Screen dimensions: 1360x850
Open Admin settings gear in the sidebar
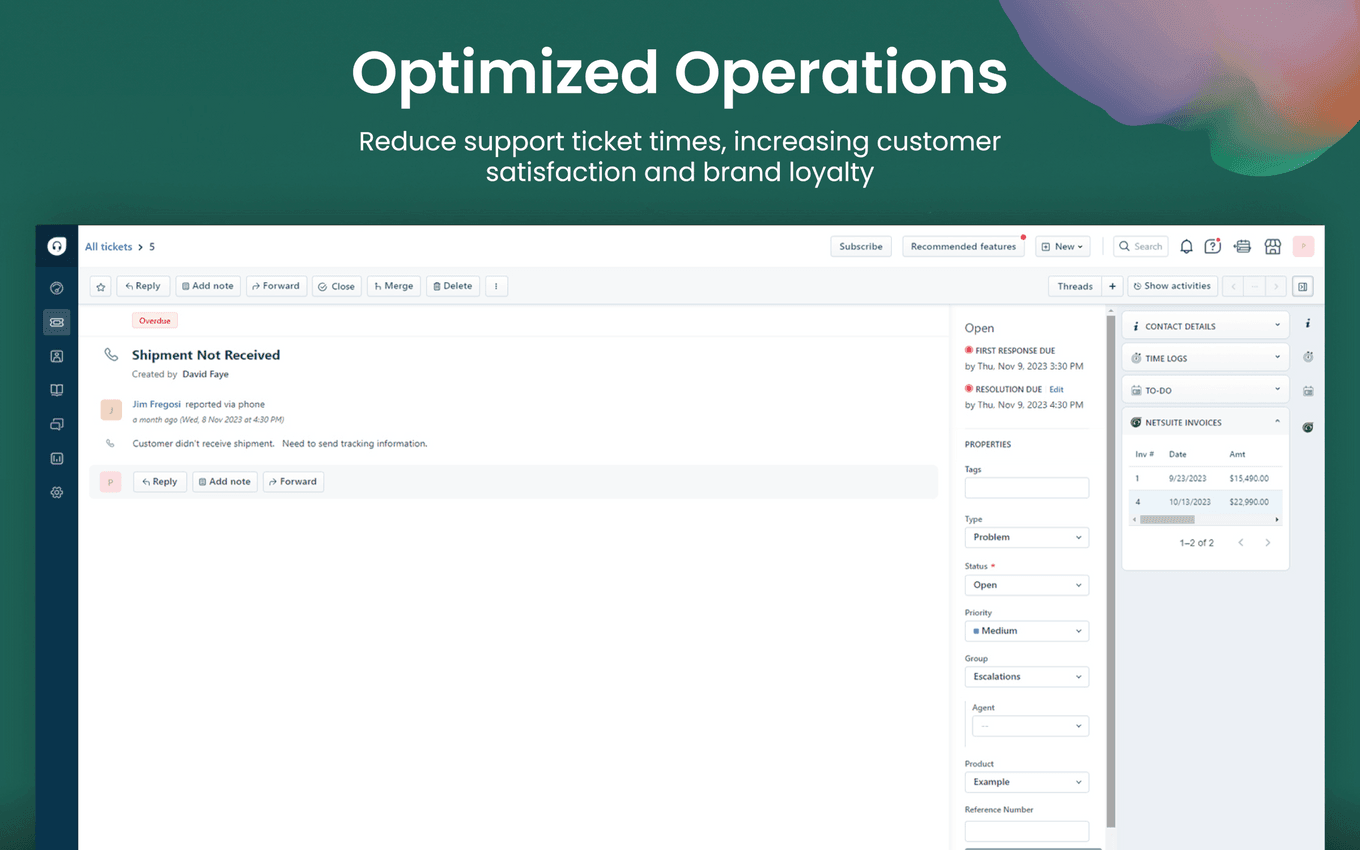(57, 492)
